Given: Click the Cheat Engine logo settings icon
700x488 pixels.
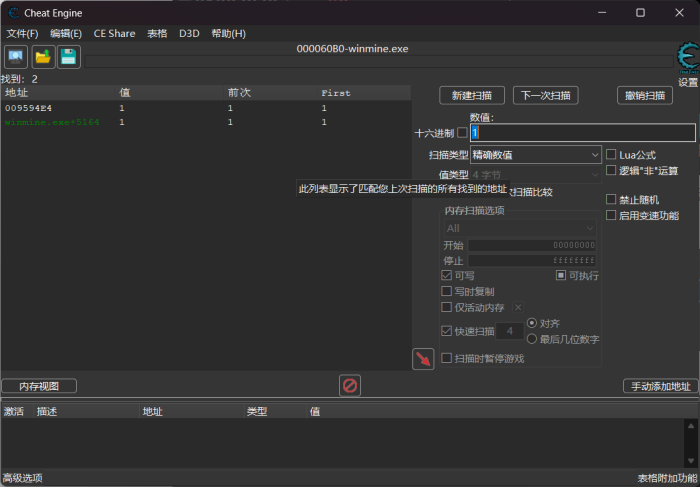Looking at the screenshot, I should [688, 58].
